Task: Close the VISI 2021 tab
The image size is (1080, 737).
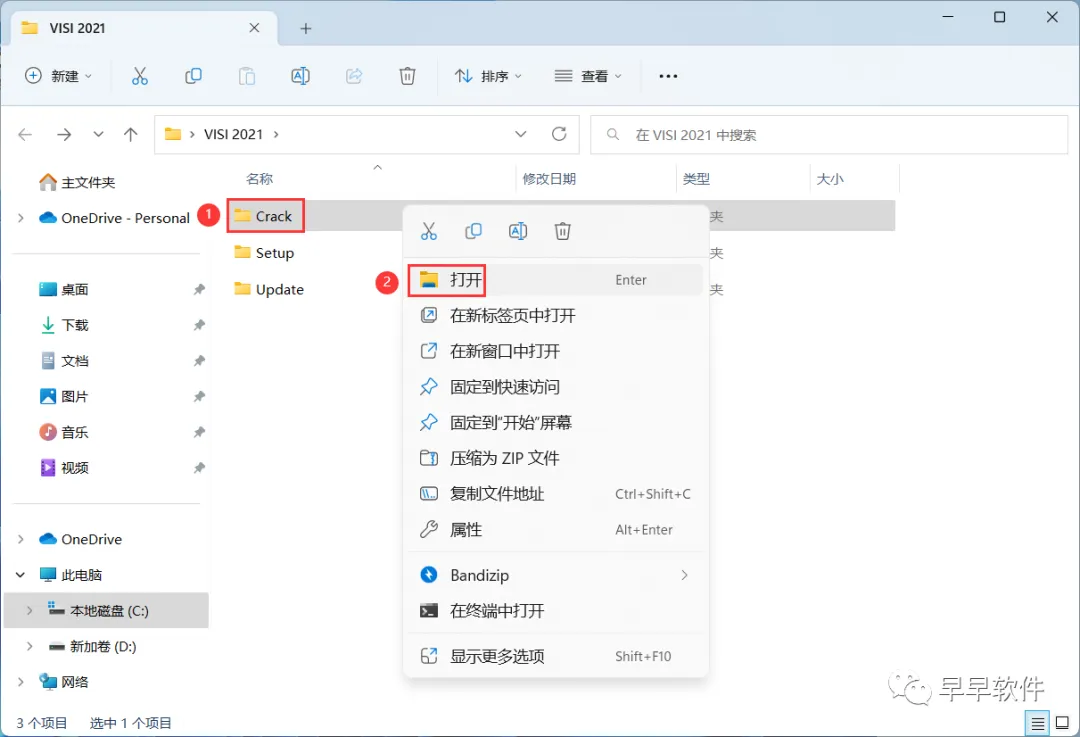Action: coord(254,28)
